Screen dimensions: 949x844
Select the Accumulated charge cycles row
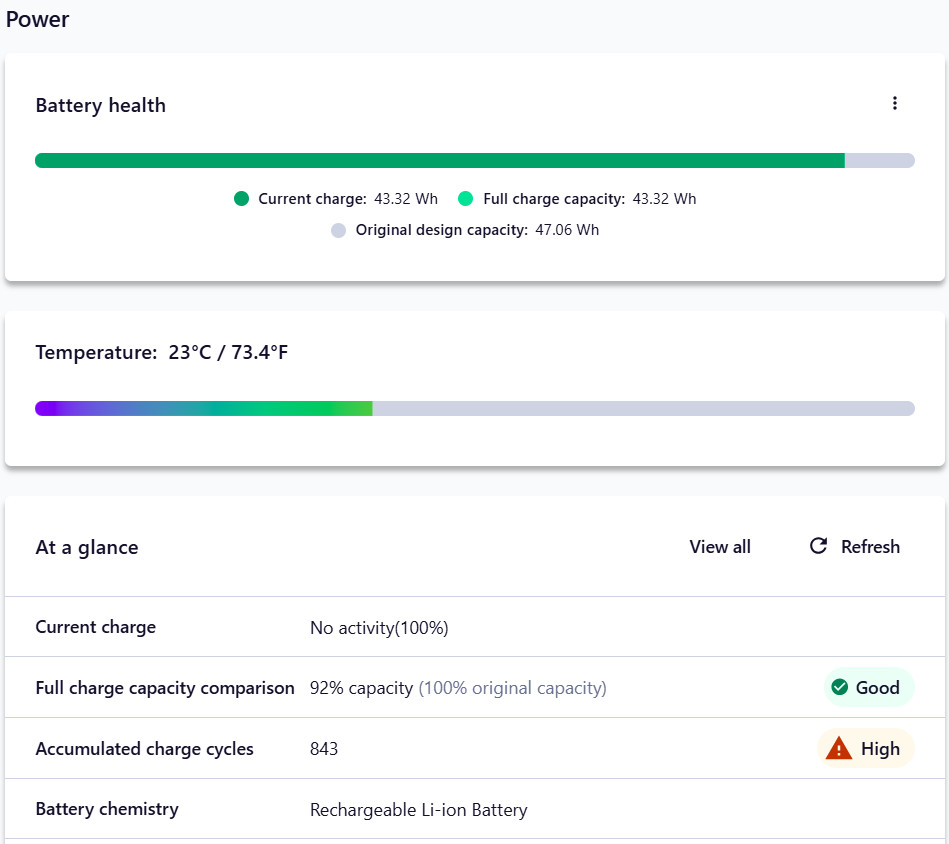pos(474,748)
